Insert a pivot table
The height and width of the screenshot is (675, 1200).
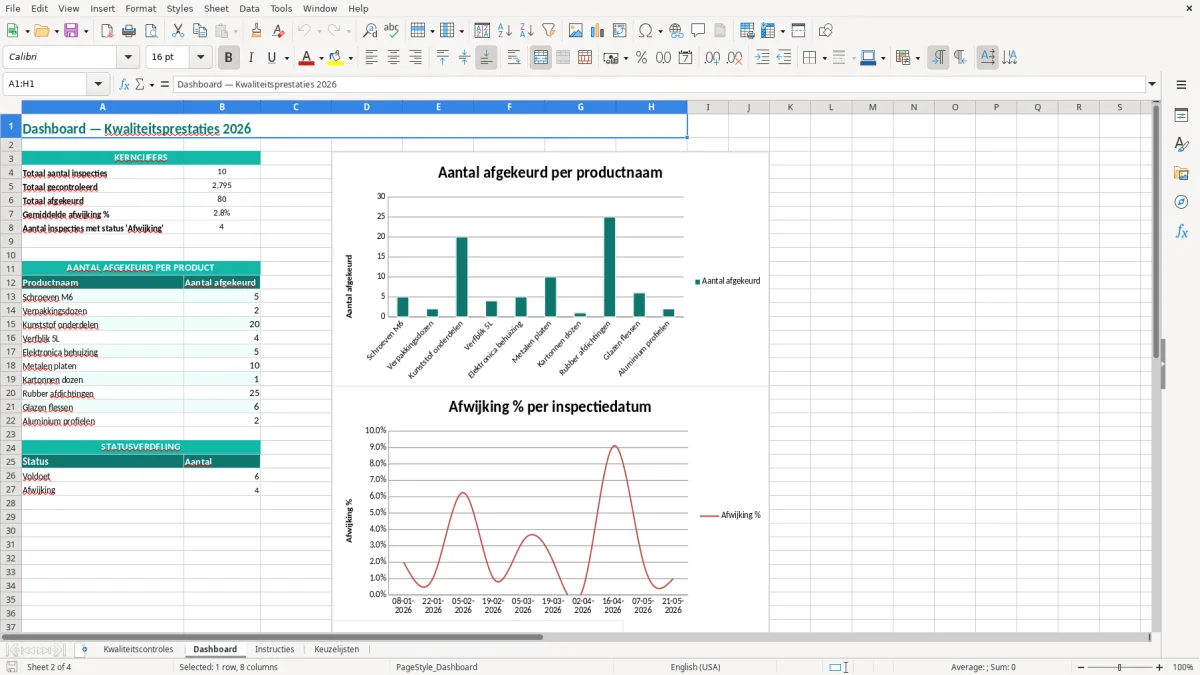click(x=620, y=31)
